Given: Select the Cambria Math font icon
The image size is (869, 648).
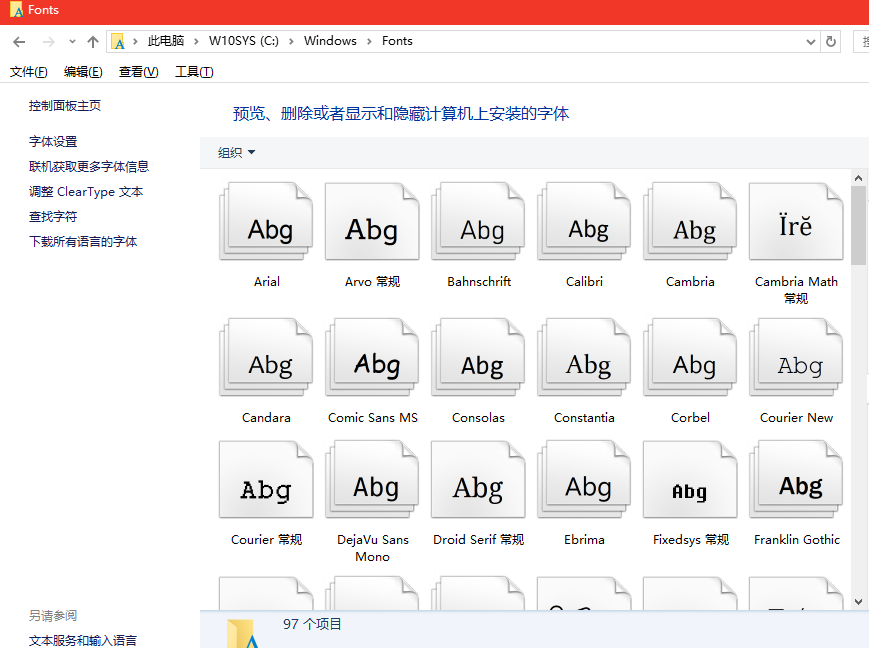Looking at the screenshot, I should (796, 221).
